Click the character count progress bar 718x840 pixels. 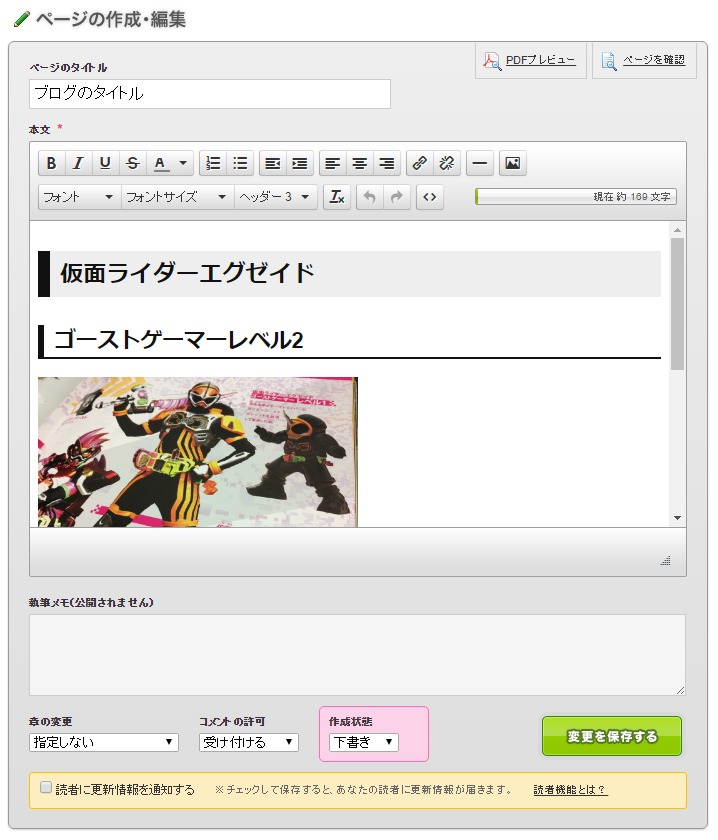coord(575,197)
